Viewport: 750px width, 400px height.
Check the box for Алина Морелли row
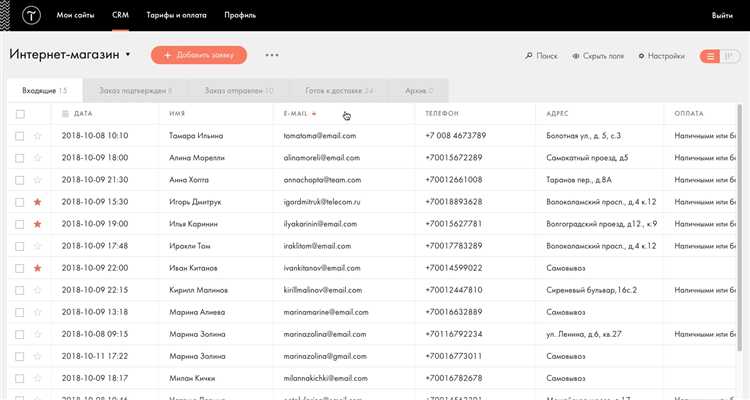[20, 158]
